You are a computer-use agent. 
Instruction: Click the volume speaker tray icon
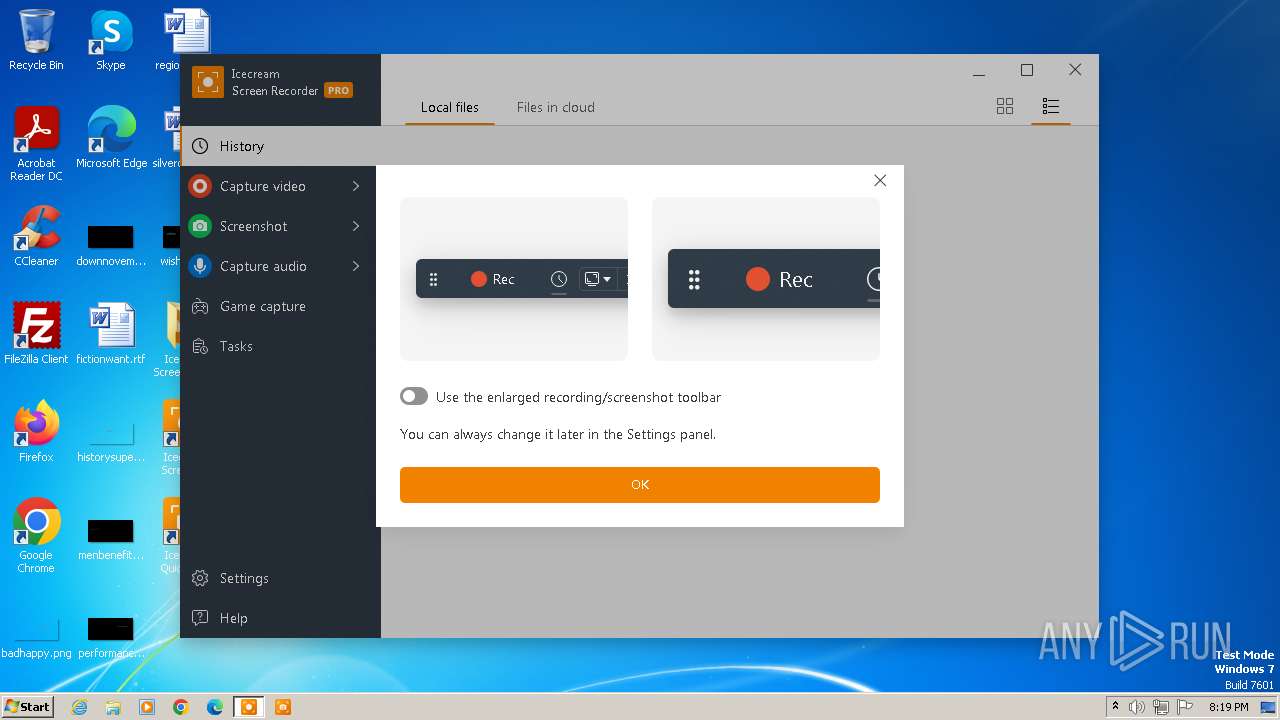(1137, 707)
